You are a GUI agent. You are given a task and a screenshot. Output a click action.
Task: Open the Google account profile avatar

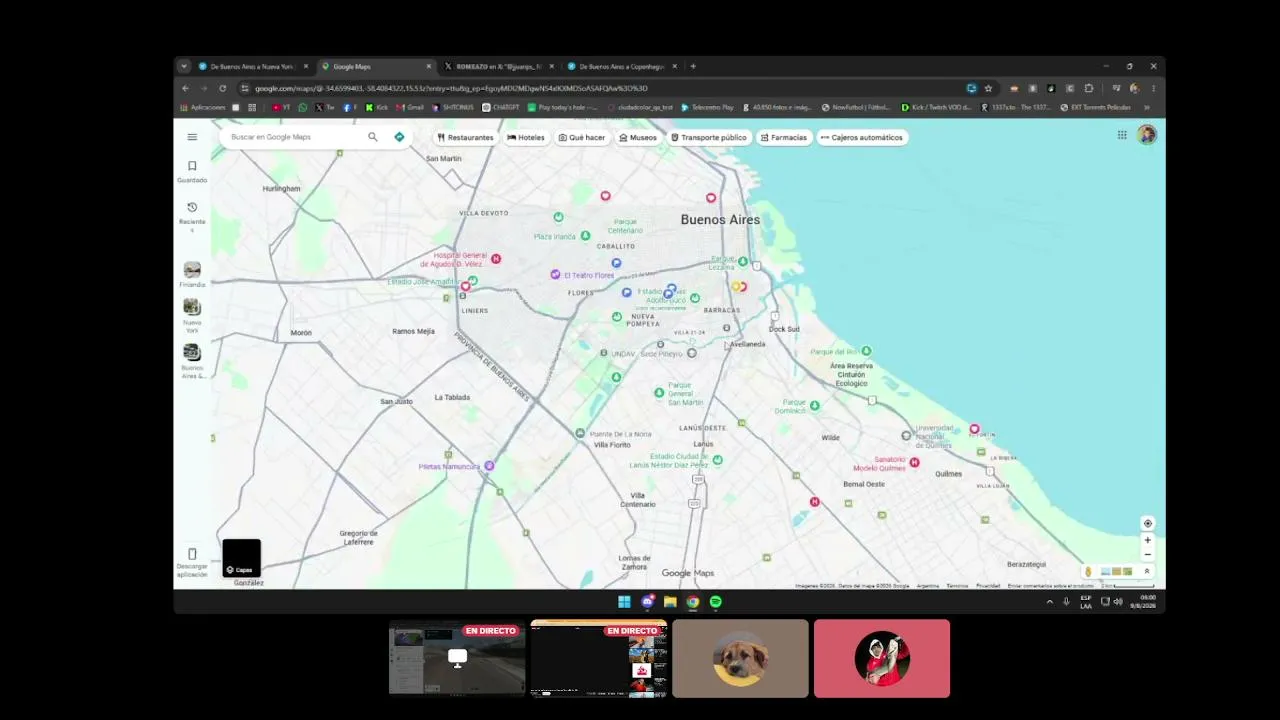pos(1147,135)
